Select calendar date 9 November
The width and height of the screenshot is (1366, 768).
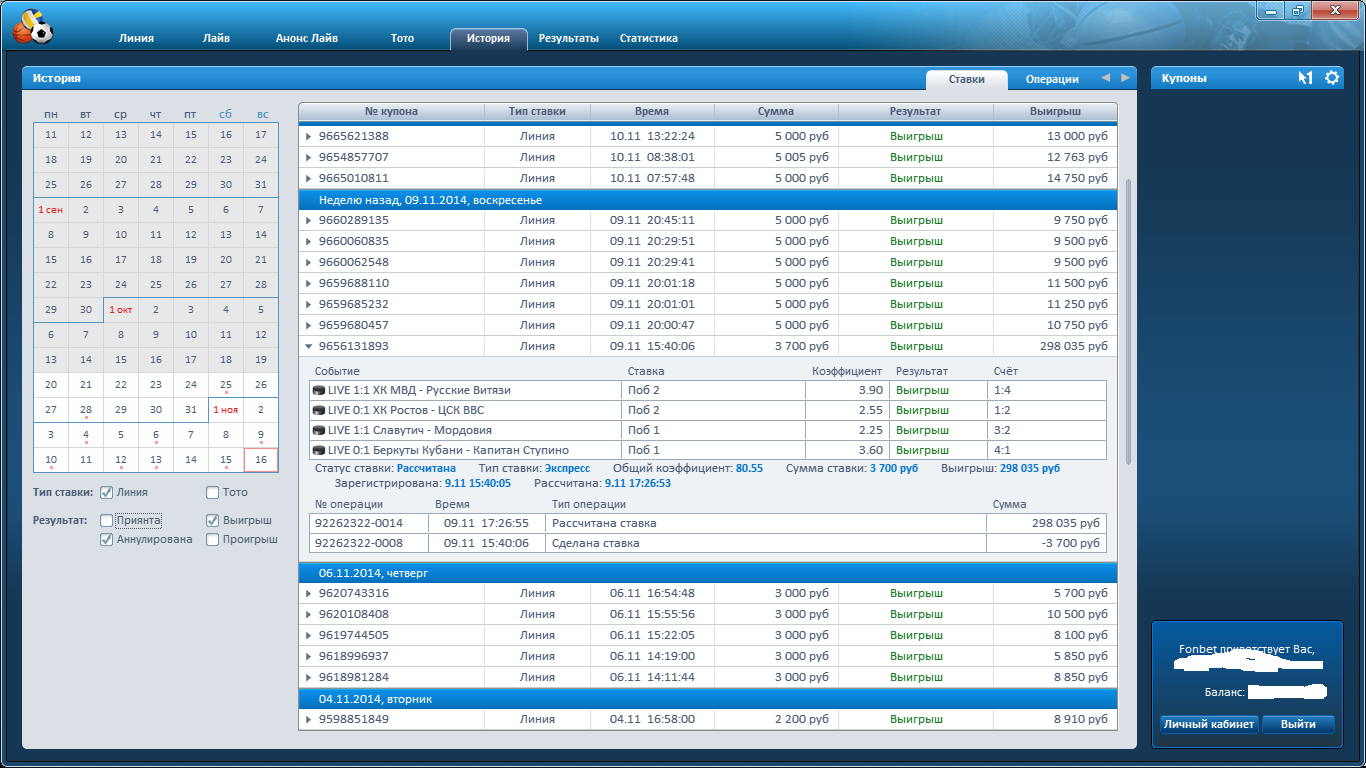pyautogui.click(x=261, y=435)
